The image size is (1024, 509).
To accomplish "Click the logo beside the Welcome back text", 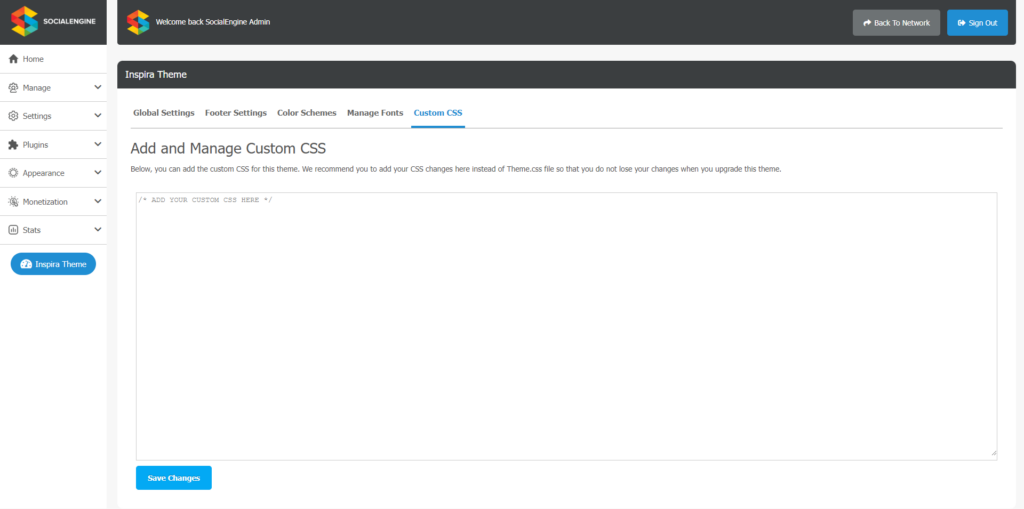I will [x=138, y=22].
